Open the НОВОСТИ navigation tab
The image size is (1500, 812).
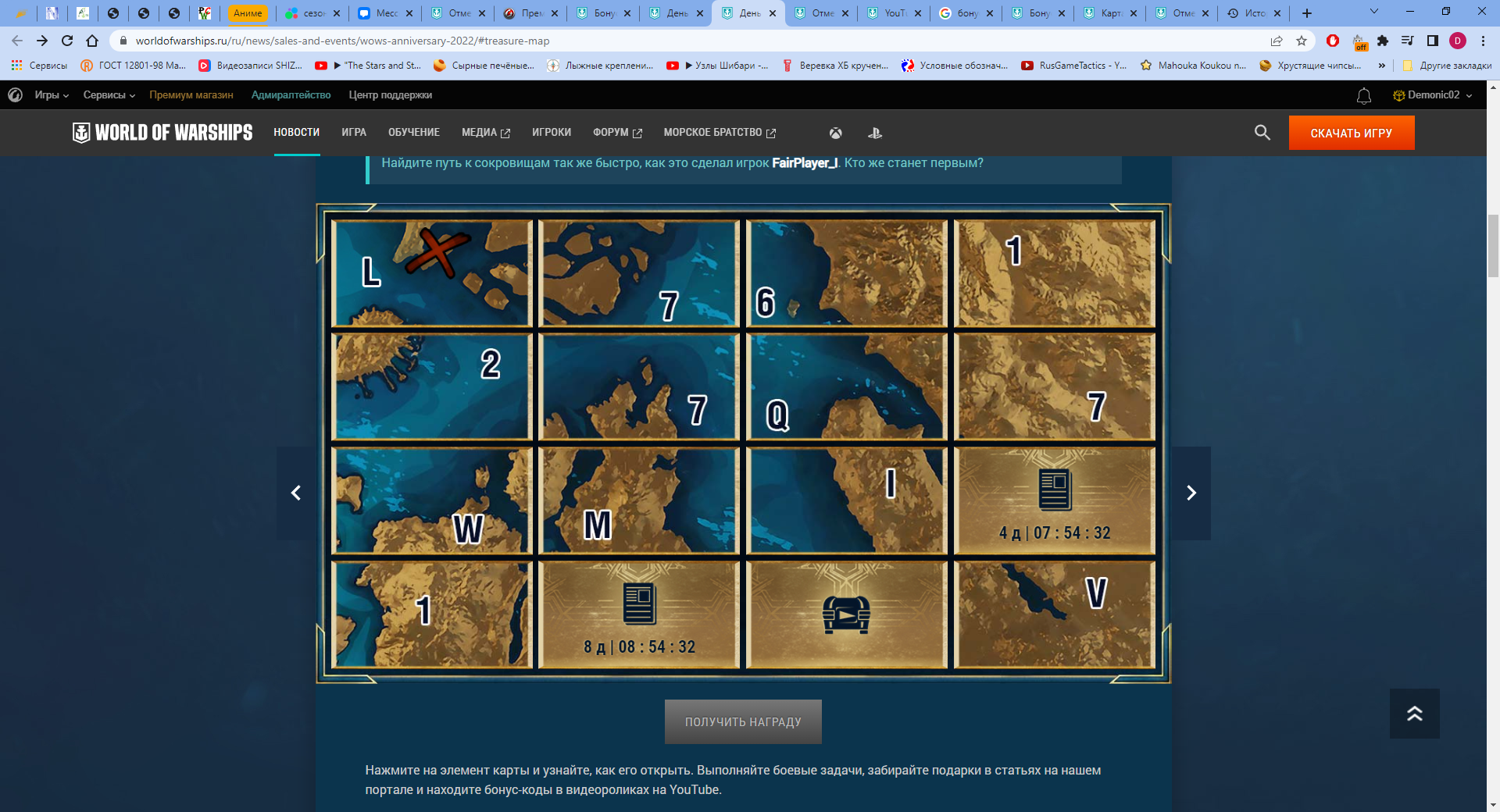click(296, 133)
